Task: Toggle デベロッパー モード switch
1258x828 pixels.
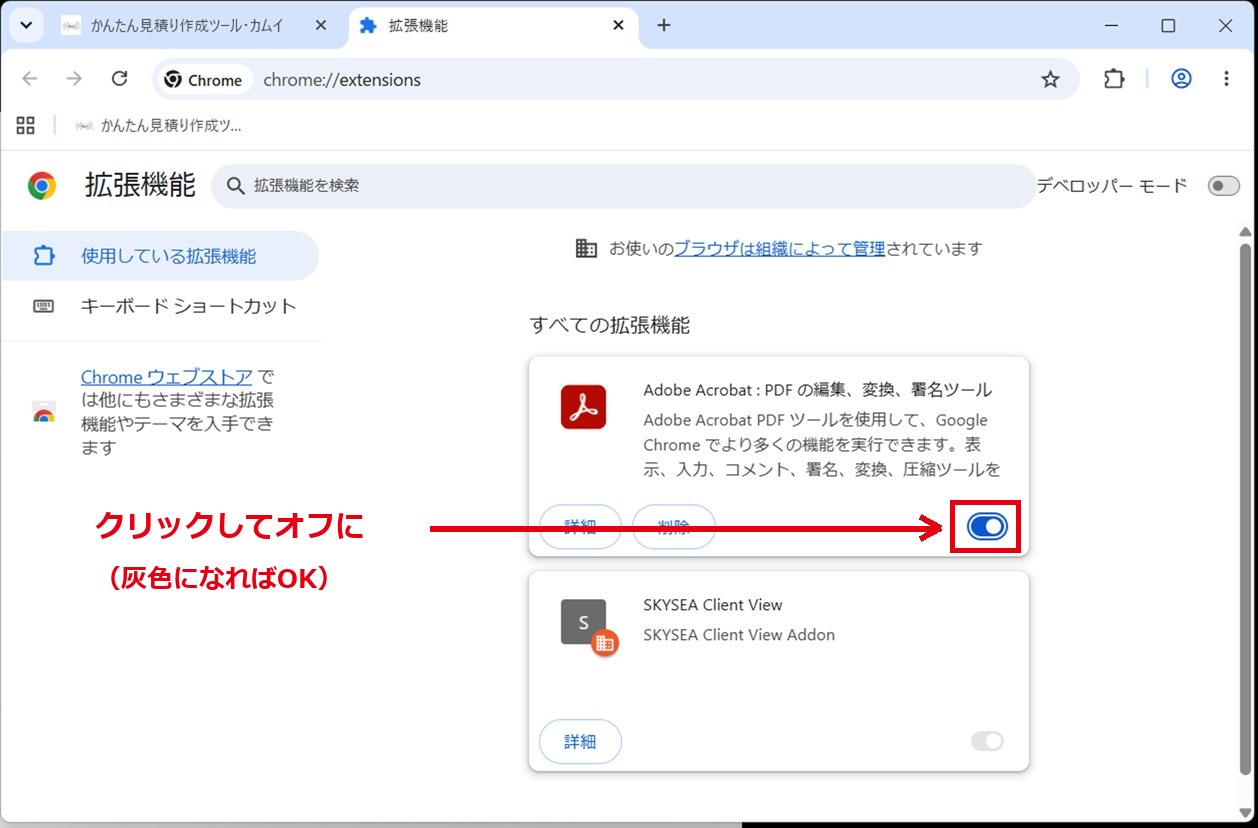Action: coord(1223,186)
